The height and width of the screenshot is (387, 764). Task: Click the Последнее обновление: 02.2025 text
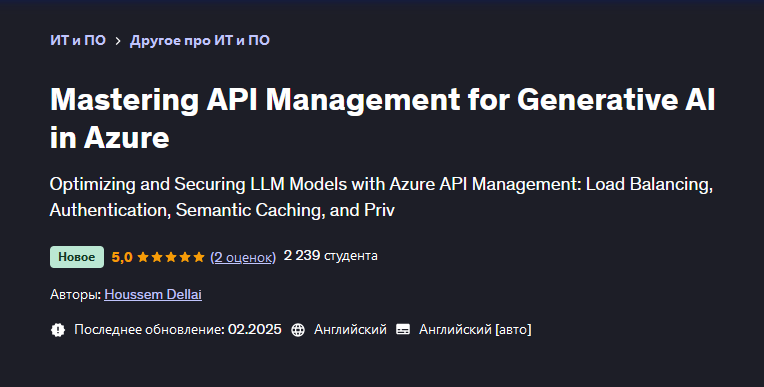pyautogui.click(x=178, y=329)
